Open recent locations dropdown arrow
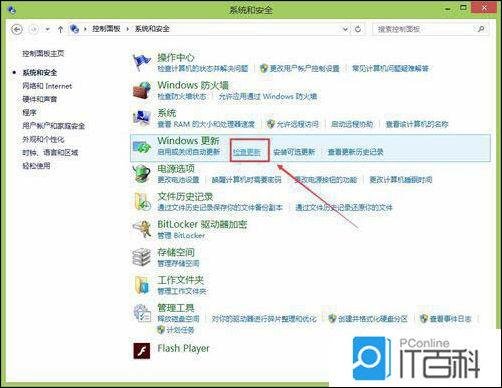Viewport: 502px width, 388px height. [47, 29]
